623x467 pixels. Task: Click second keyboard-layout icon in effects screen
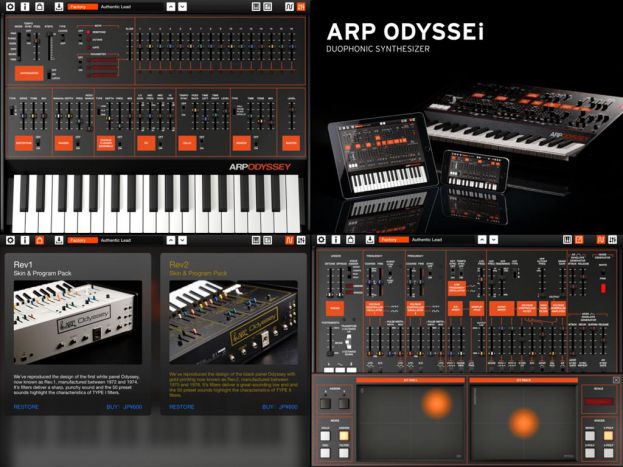point(268,6)
